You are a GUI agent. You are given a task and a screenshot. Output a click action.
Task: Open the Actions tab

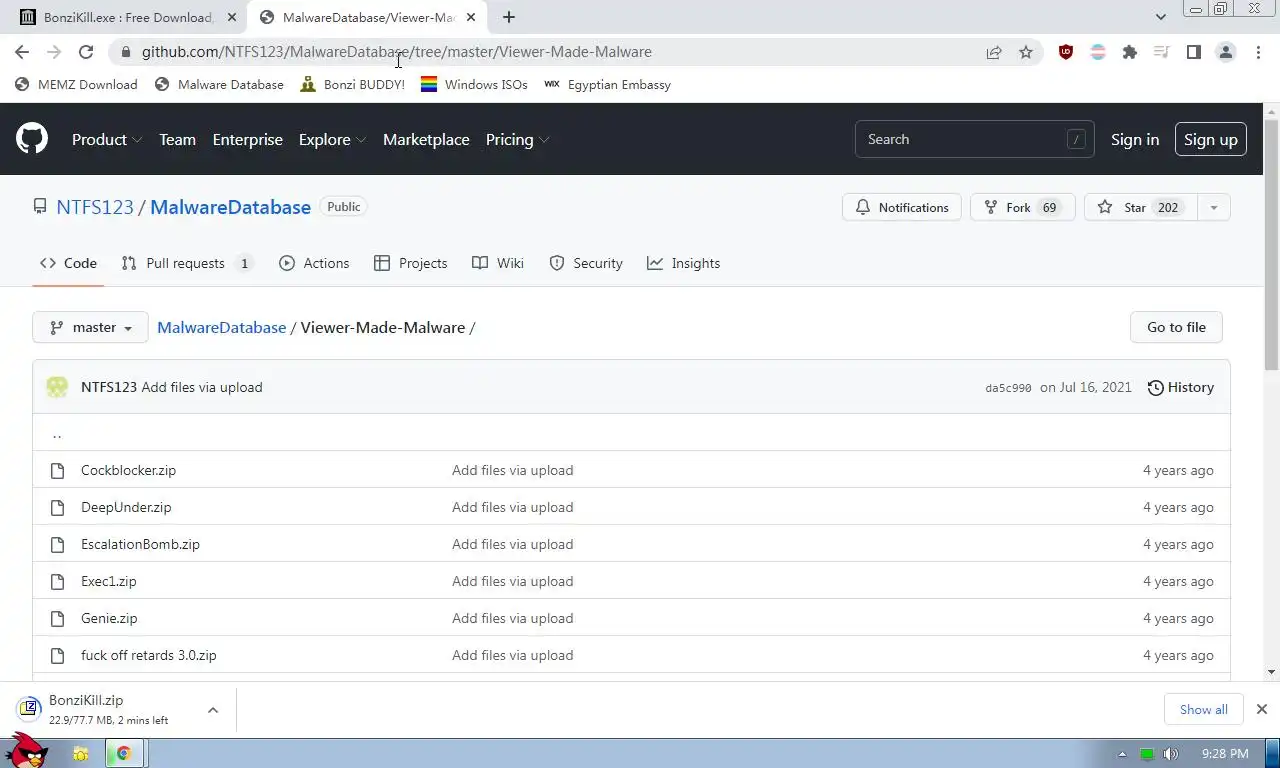314,263
